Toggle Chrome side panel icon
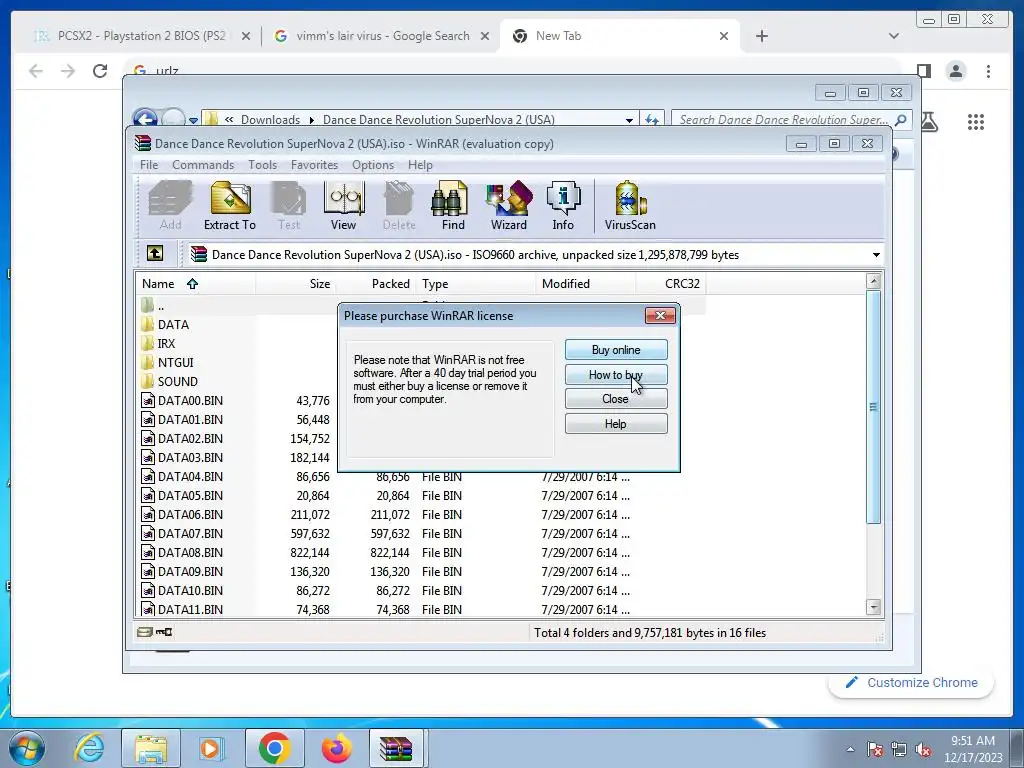This screenshot has width=1024, height=768. (x=923, y=71)
